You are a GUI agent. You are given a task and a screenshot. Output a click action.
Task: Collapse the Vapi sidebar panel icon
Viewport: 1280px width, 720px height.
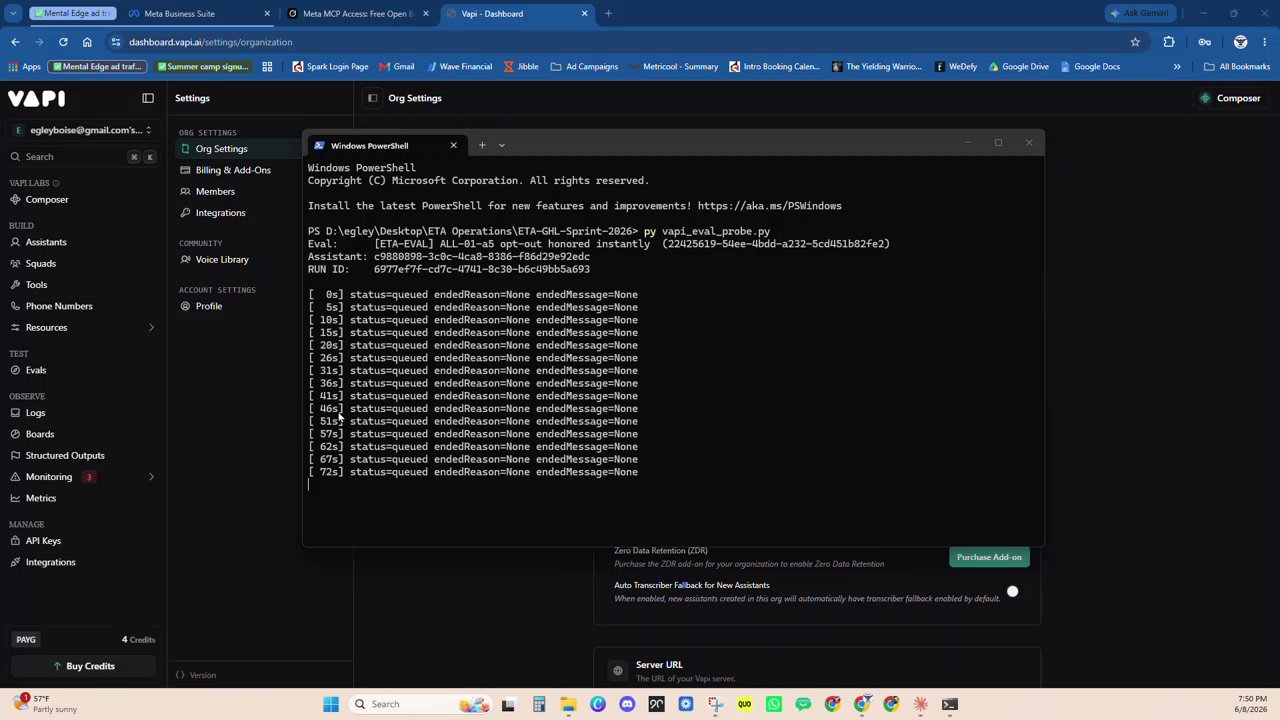coord(148,98)
